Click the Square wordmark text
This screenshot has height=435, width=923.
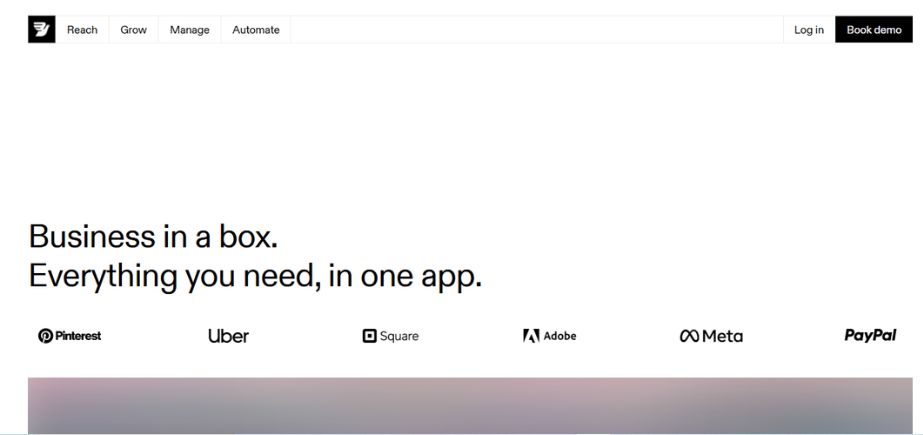pyautogui.click(x=399, y=336)
